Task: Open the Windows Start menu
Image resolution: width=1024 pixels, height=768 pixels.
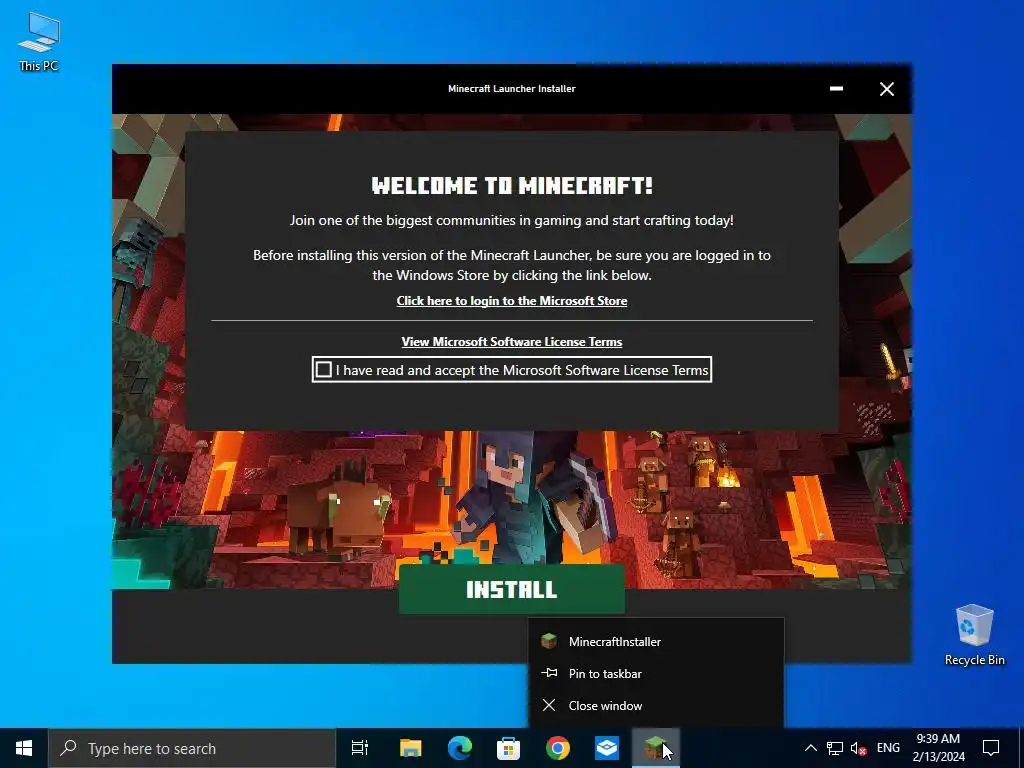Action: pos(24,748)
